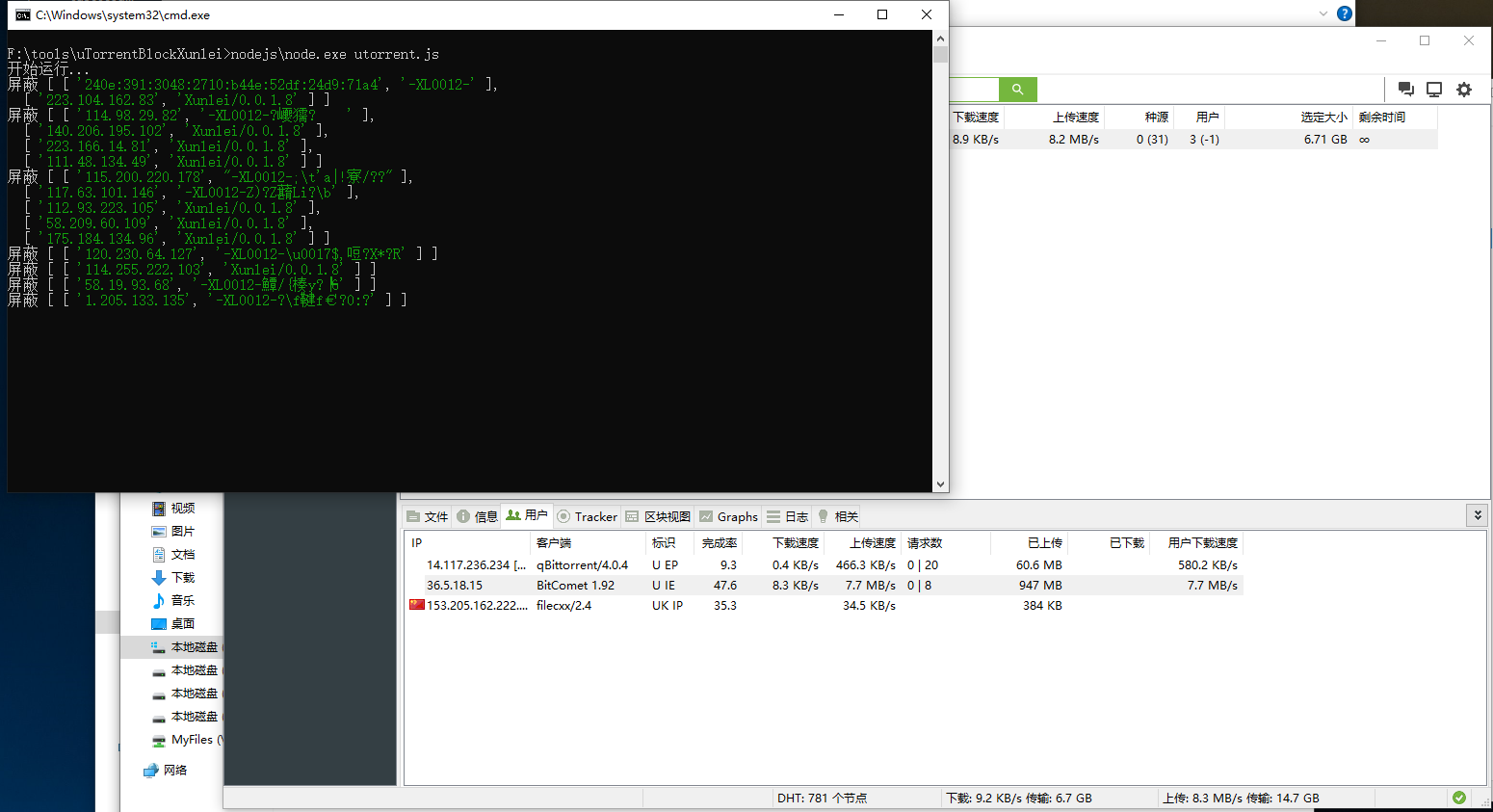
Task: Open 下载 folder in Explorer sidebar
Action: pyautogui.click(x=173, y=578)
